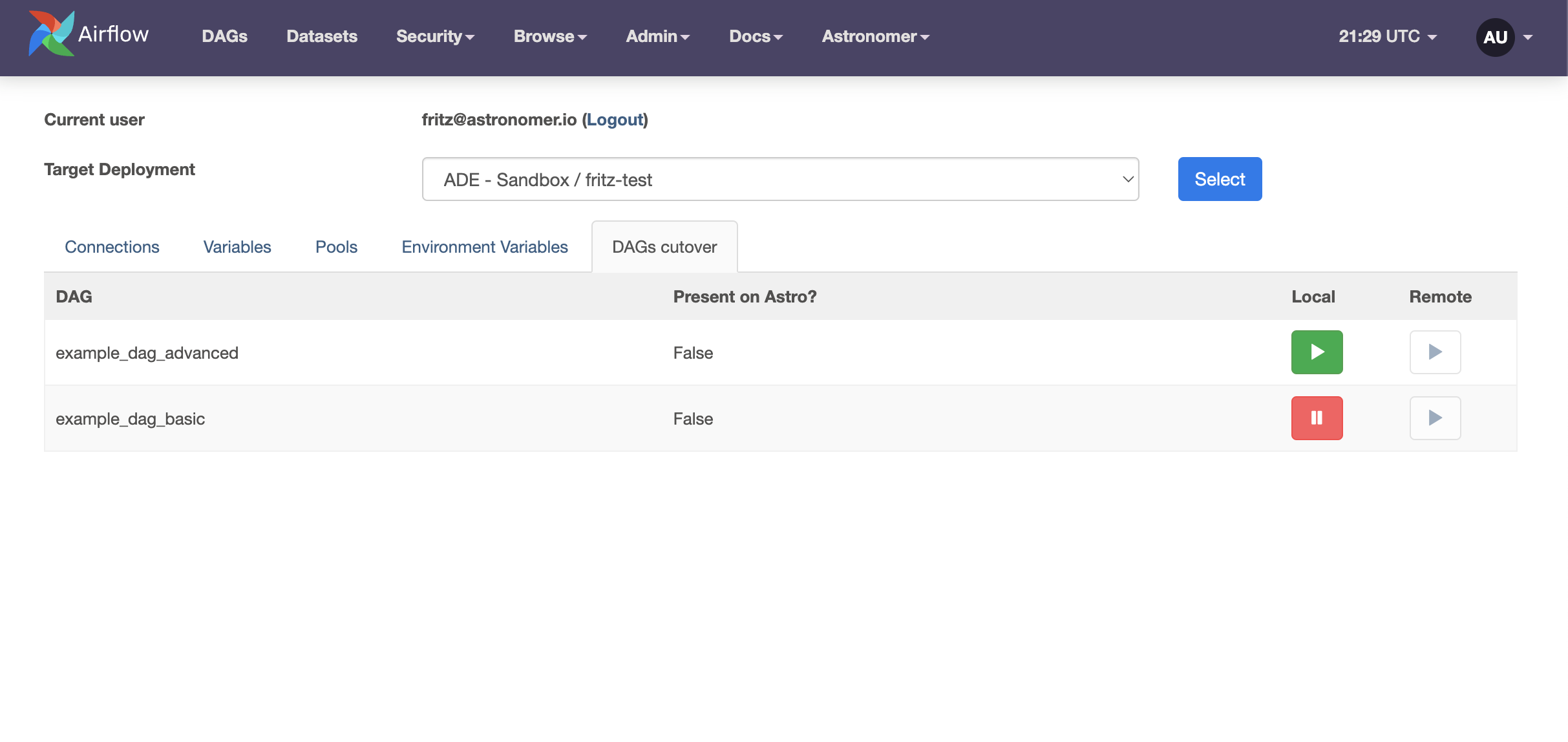Viewport: 1568px width, 742px height.
Task: Start example_dag_basic on remote with play icon
Action: tap(1435, 418)
